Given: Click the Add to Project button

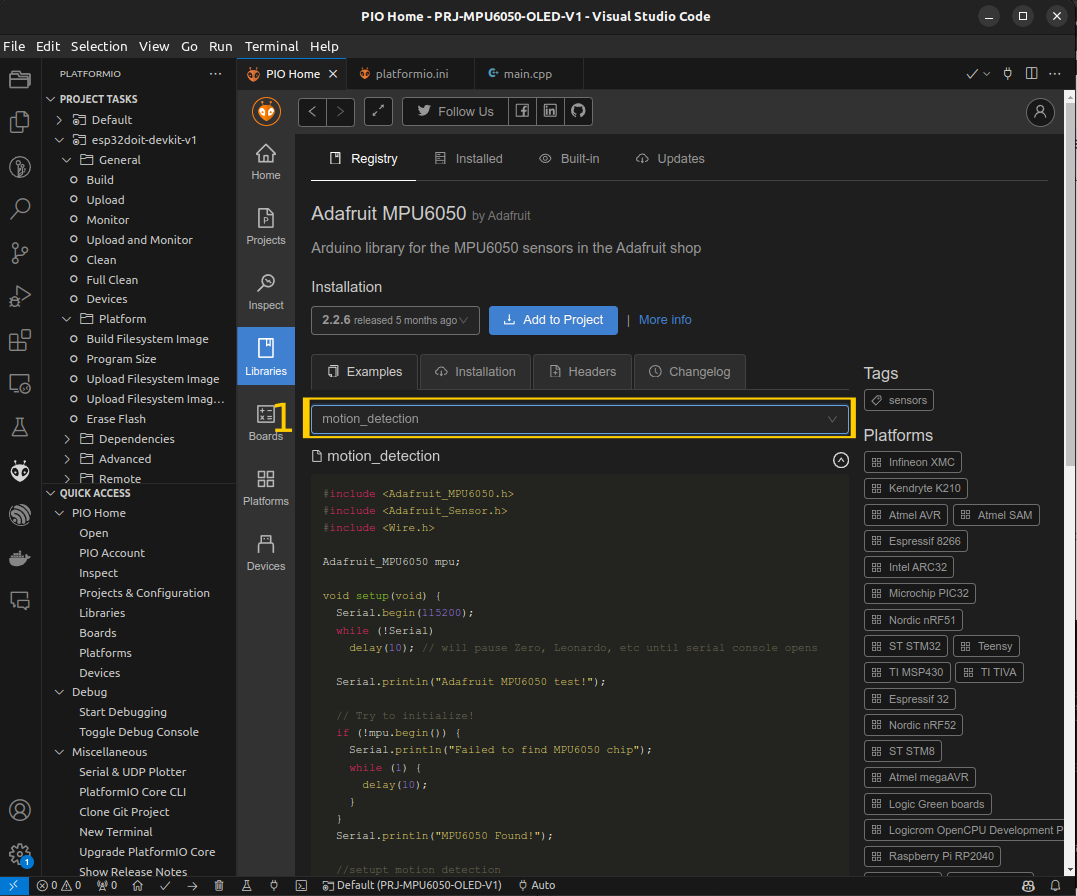Looking at the screenshot, I should (x=553, y=320).
